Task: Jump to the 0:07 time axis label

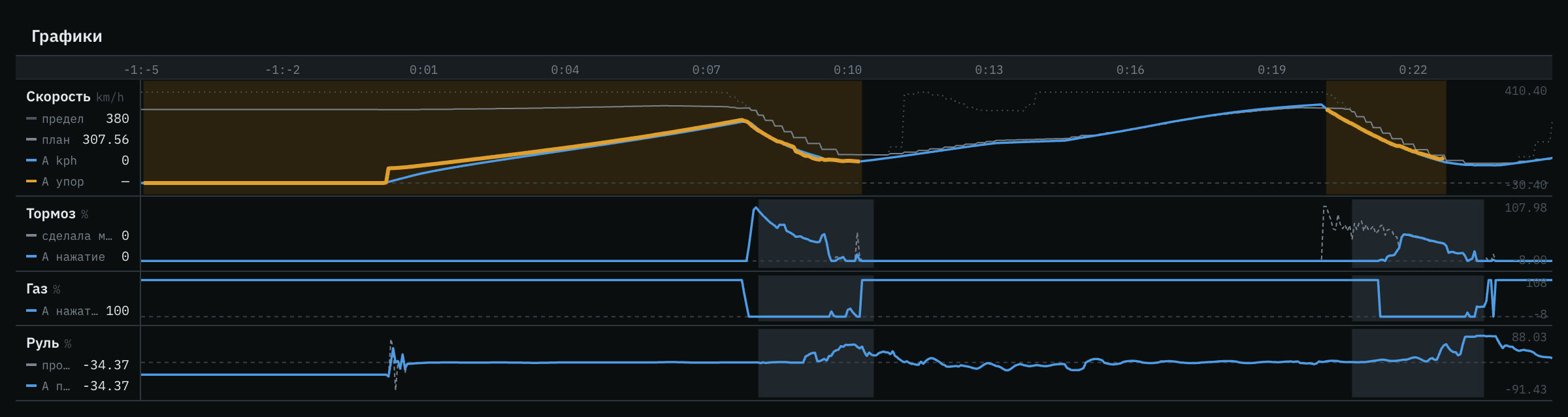Action: click(706, 70)
